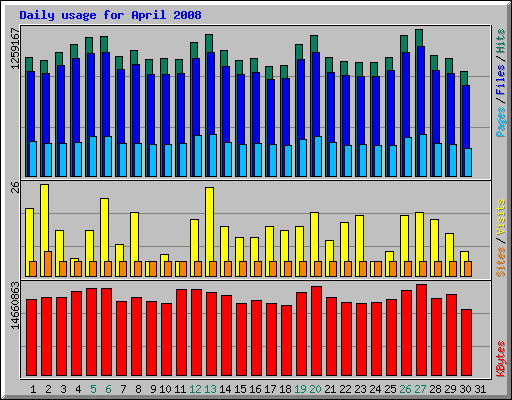Select the tallest green hits bar for day 27
The height and width of the screenshot is (400, 512).
[x=419, y=37]
